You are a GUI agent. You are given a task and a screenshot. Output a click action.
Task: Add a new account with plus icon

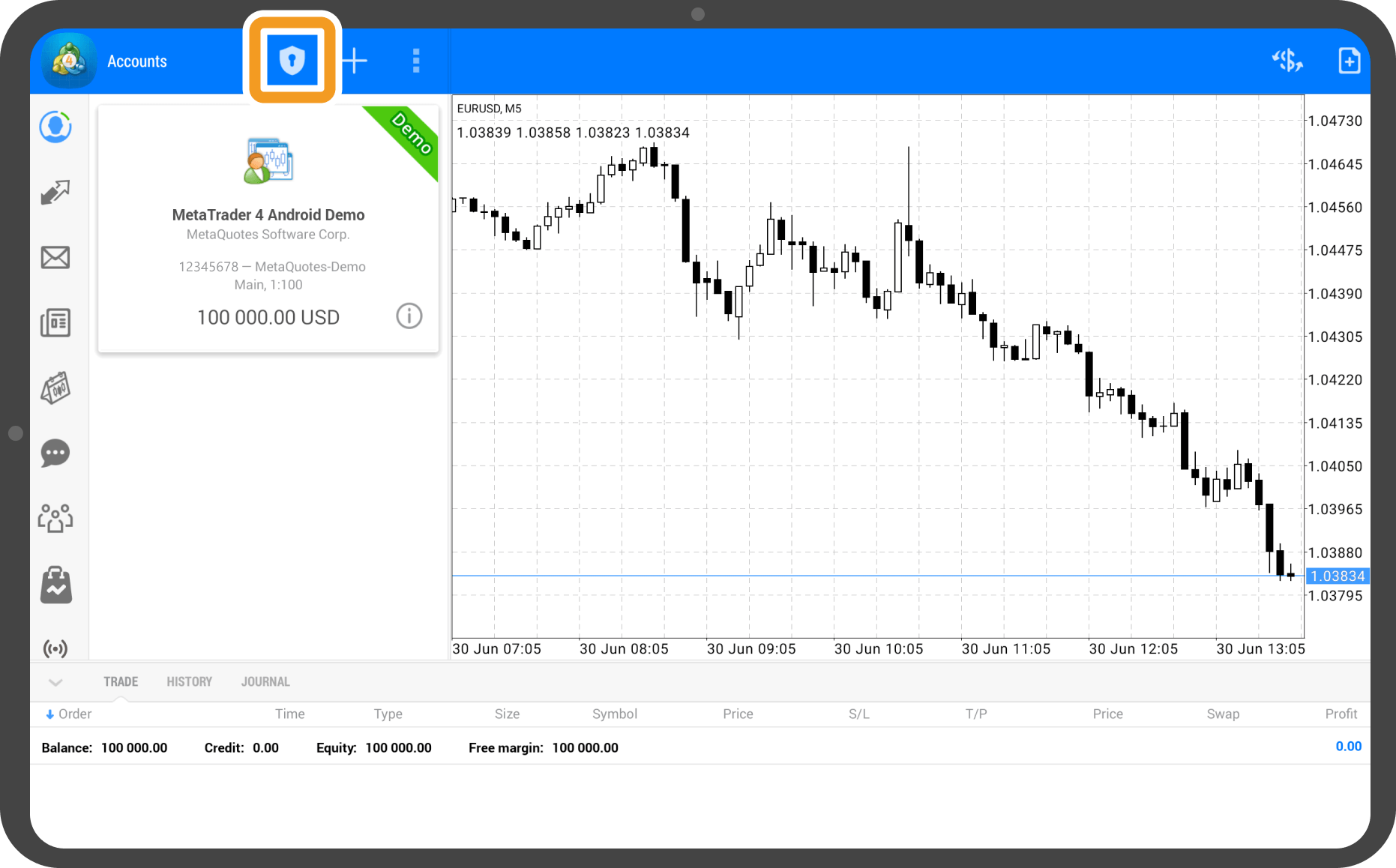click(355, 61)
